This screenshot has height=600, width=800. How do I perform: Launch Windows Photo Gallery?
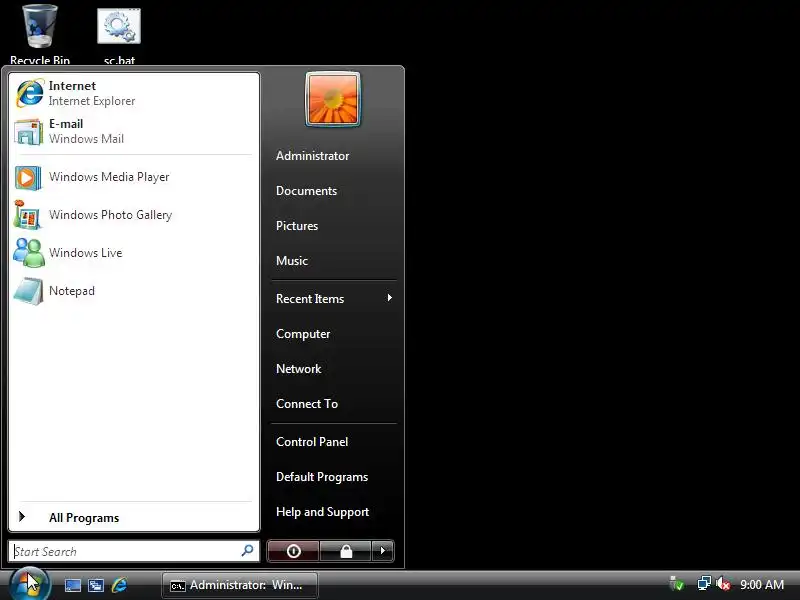[134, 215]
